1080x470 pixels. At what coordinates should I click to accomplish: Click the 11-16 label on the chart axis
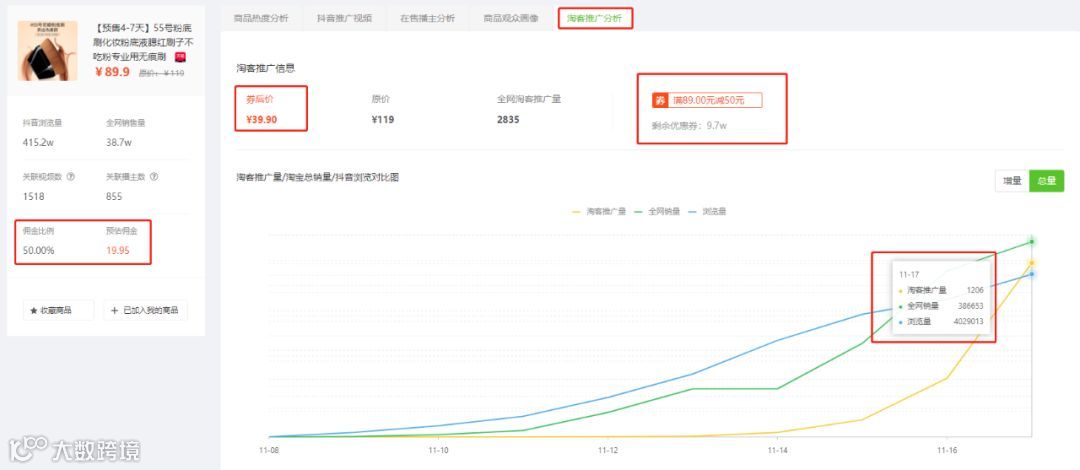pyautogui.click(x=946, y=450)
